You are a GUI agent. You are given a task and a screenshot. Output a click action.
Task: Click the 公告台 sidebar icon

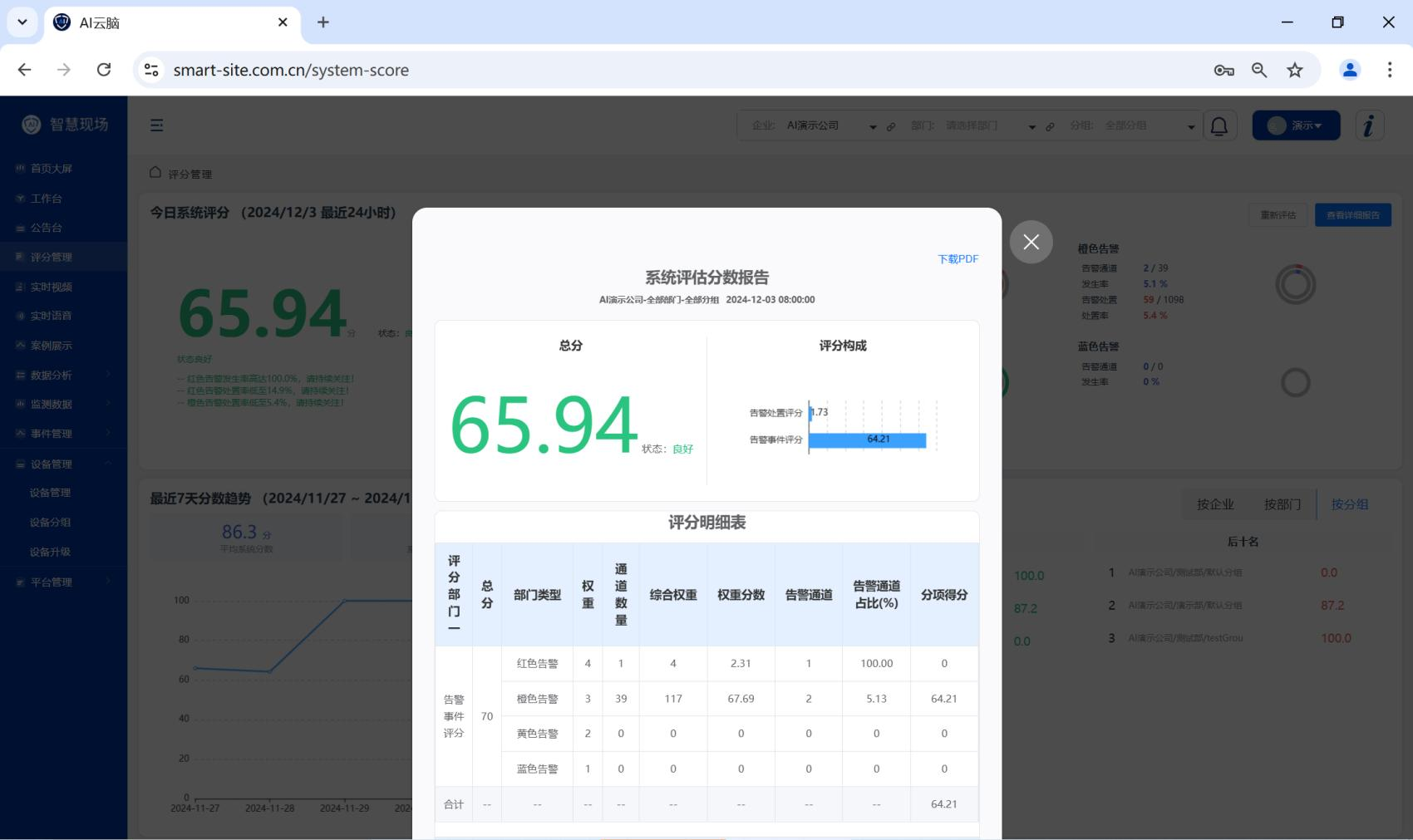click(x=21, y=228)
